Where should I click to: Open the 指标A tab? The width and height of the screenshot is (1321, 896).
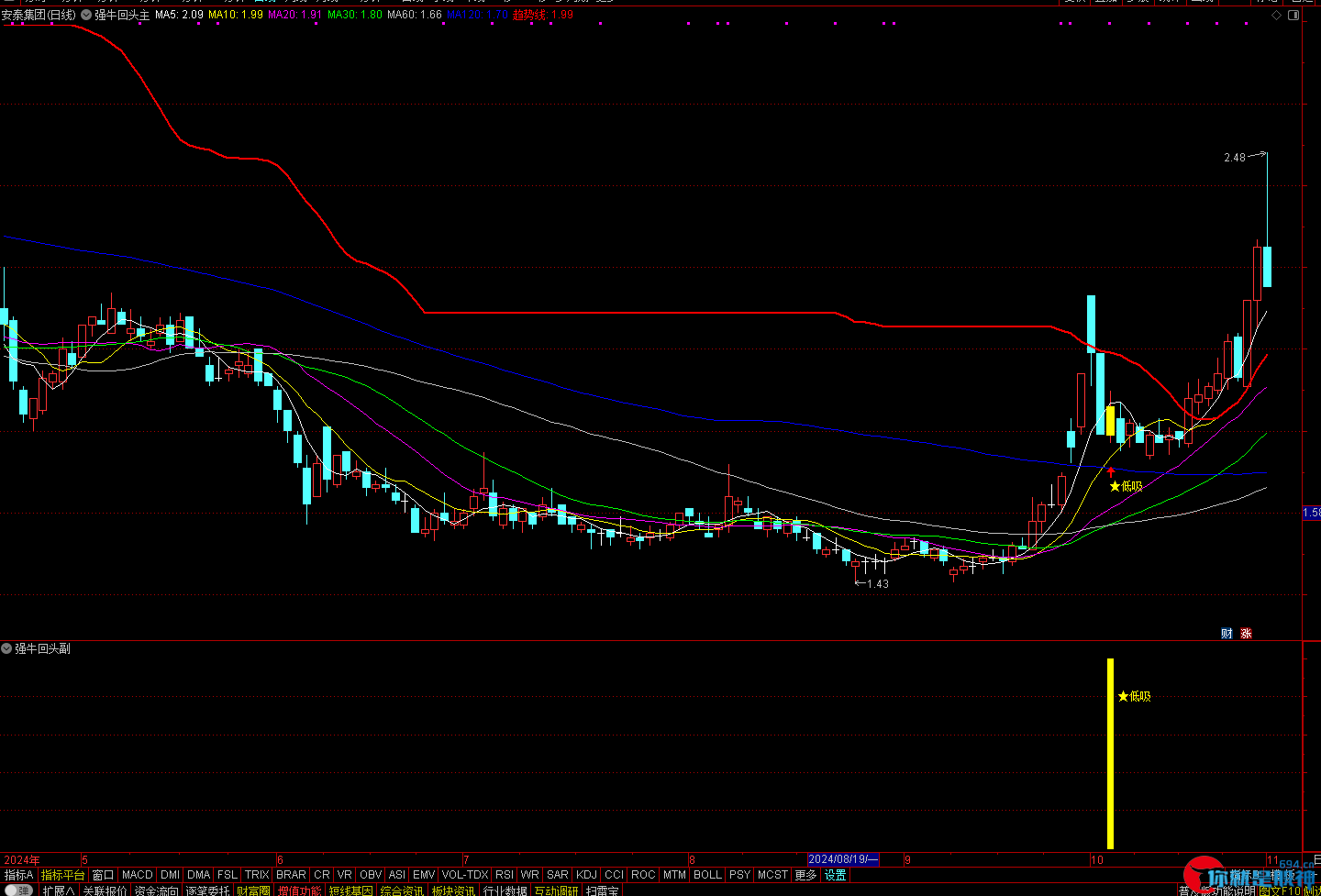tap(18, 875)
